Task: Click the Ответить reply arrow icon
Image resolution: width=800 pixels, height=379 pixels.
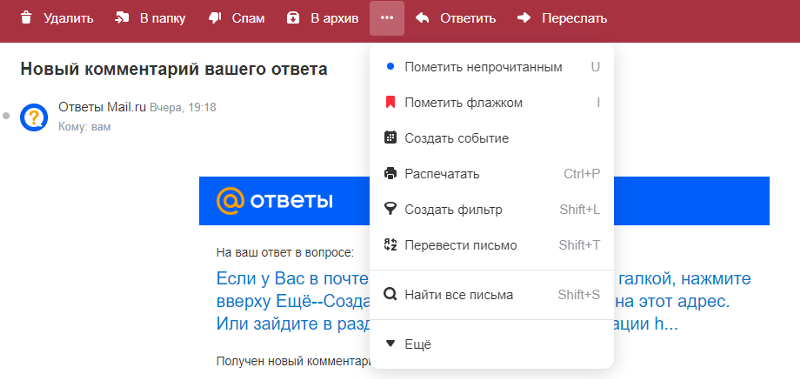Action: click(x=422, y=18)
